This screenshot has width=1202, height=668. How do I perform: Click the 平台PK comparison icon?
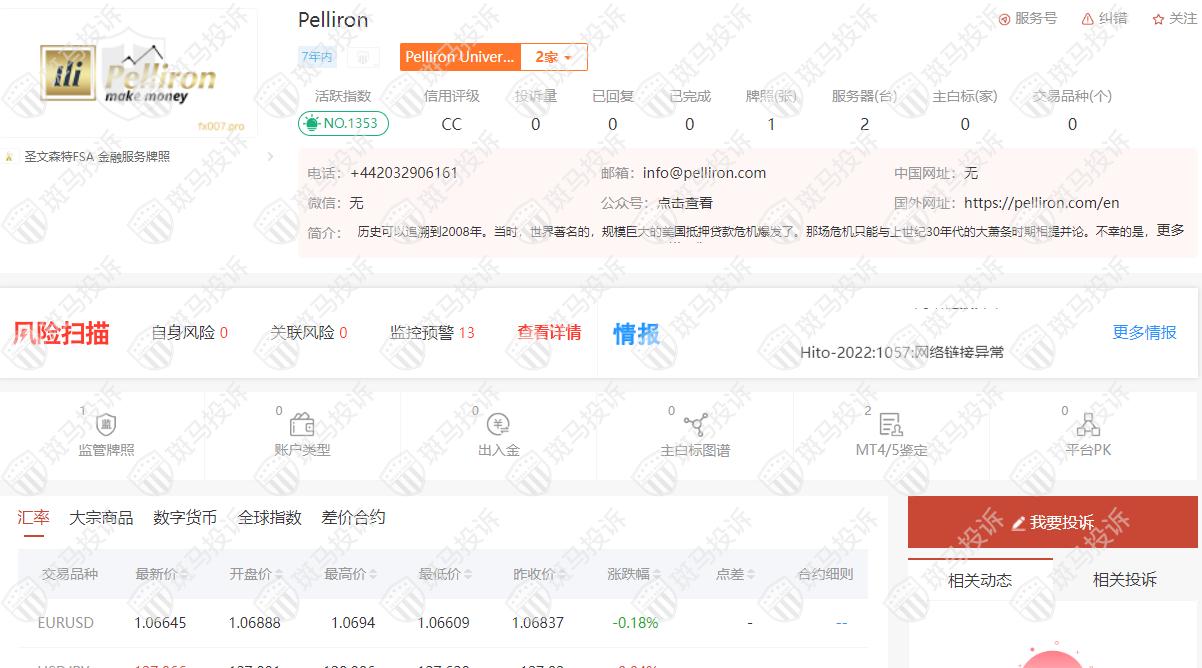pyautogui.click(x=1088, y=425)
